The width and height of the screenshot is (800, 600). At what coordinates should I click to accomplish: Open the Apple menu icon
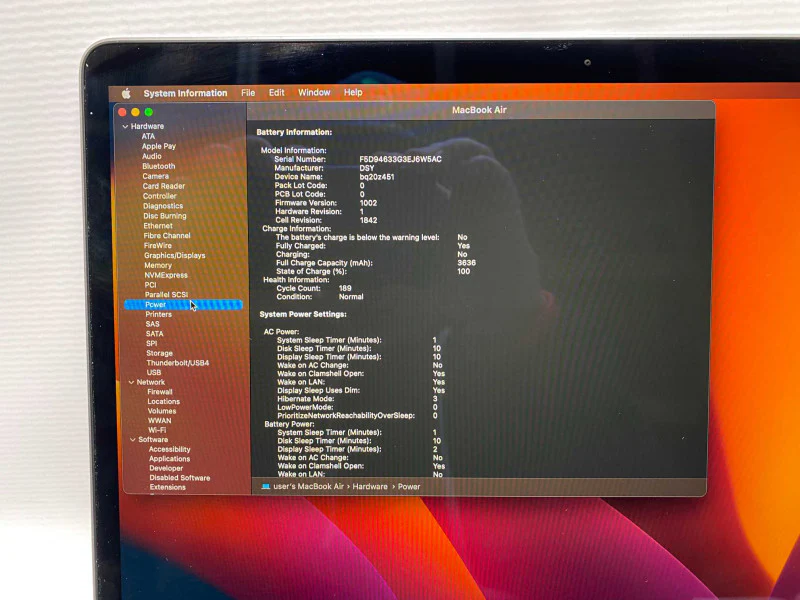click(x=126, y=93)
